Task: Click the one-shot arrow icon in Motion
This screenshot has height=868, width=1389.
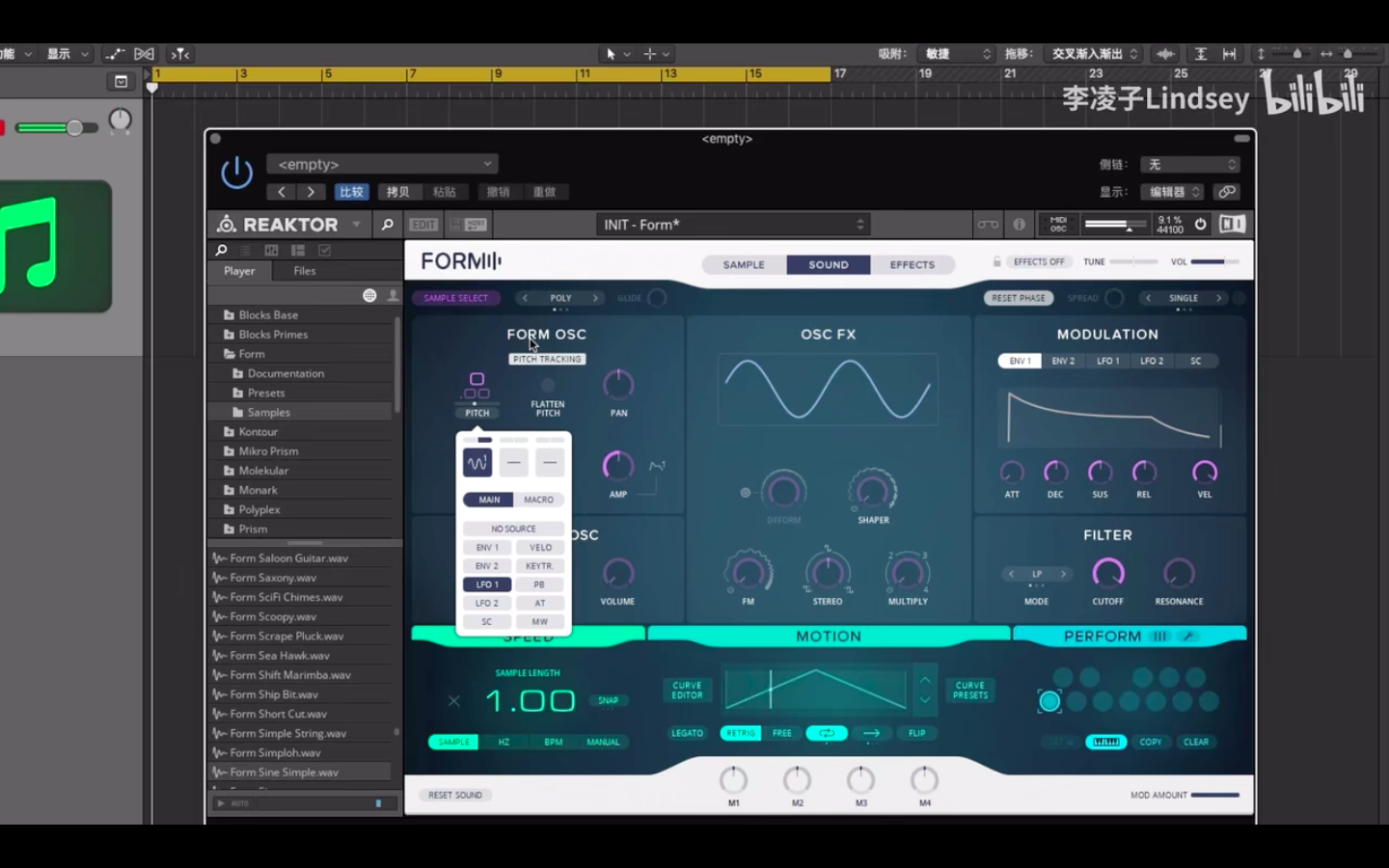Action: point(871,733)
